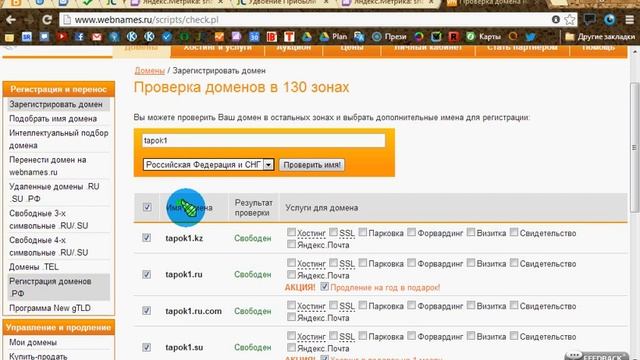This screenshot has height=360, width=640.
Task: Enable Хостинг for tapok1.kz
Action: point(291,232)
